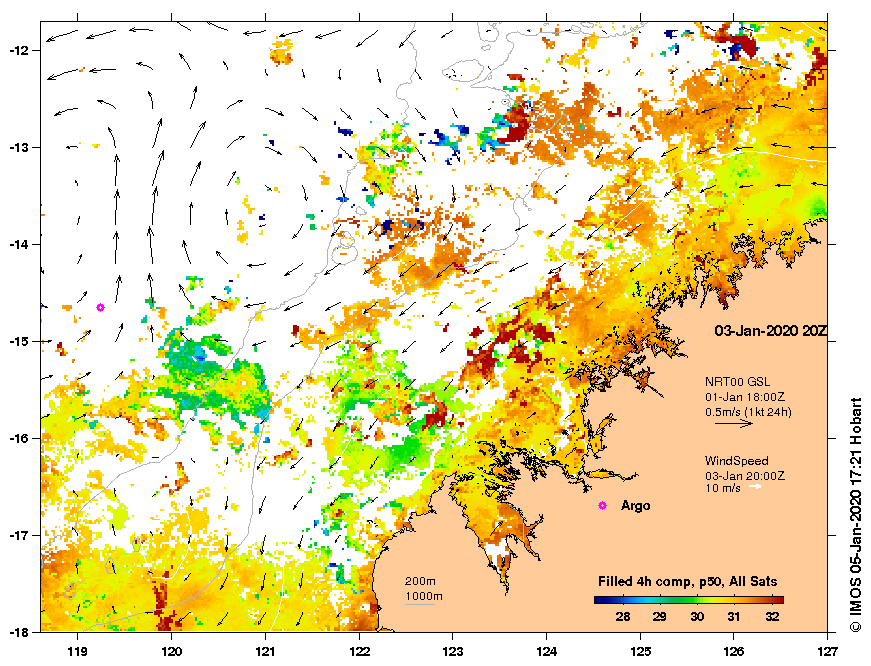Click latitude axis label -15
The width and height of the screenshot is (871, 666).
point(18,342)
